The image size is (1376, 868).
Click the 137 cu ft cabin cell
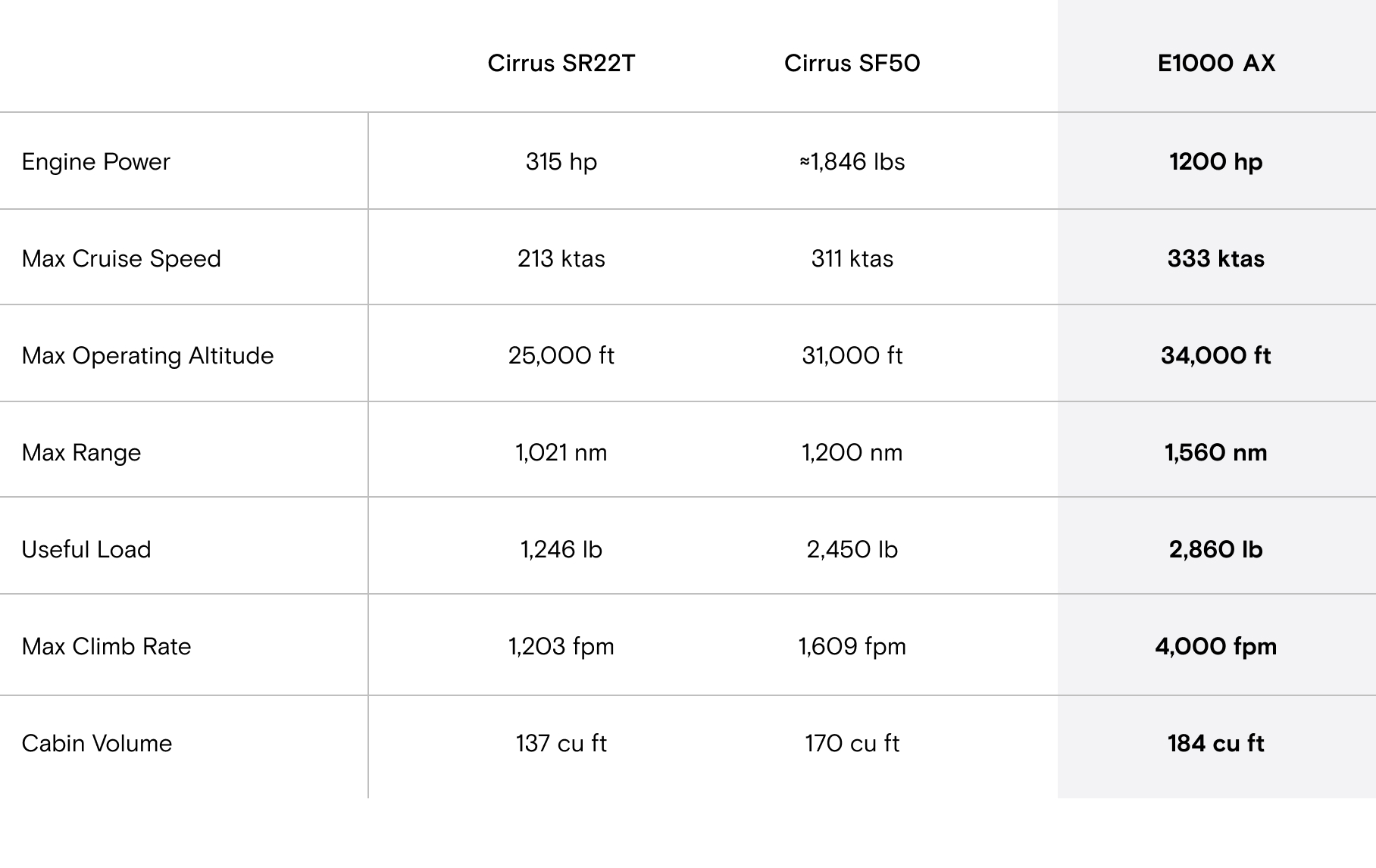(x=561, y=743)
